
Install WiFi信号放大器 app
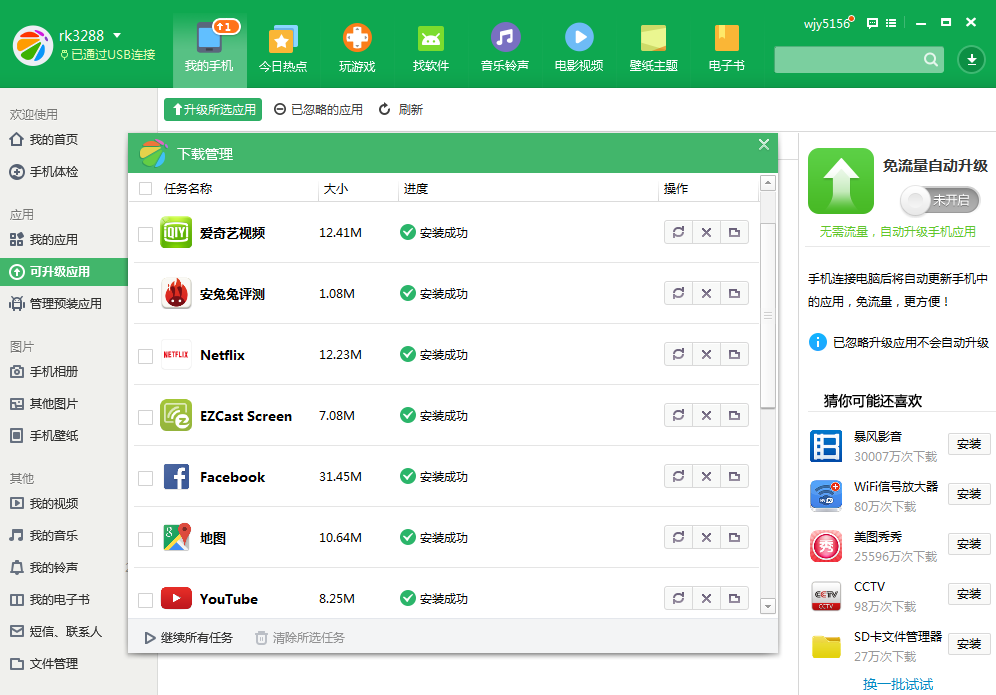tap(969, 494)
